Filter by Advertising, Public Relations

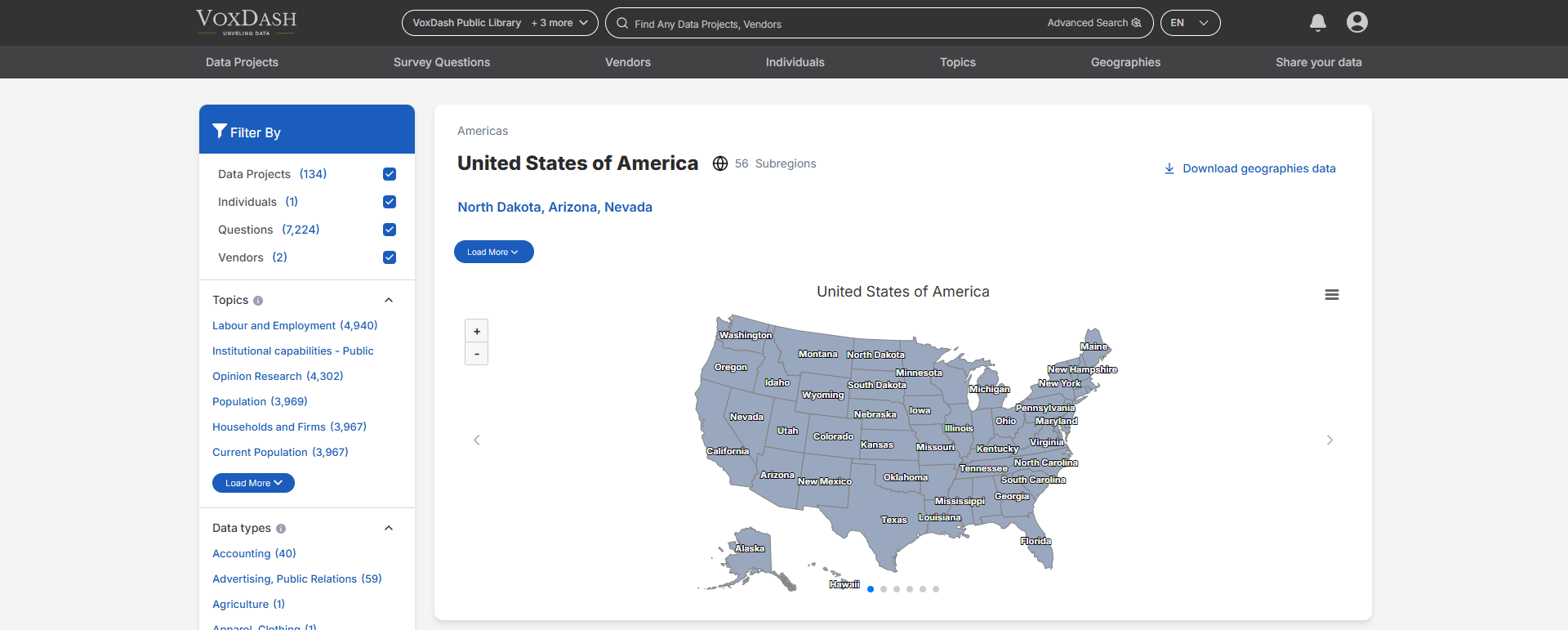[297, 579]
